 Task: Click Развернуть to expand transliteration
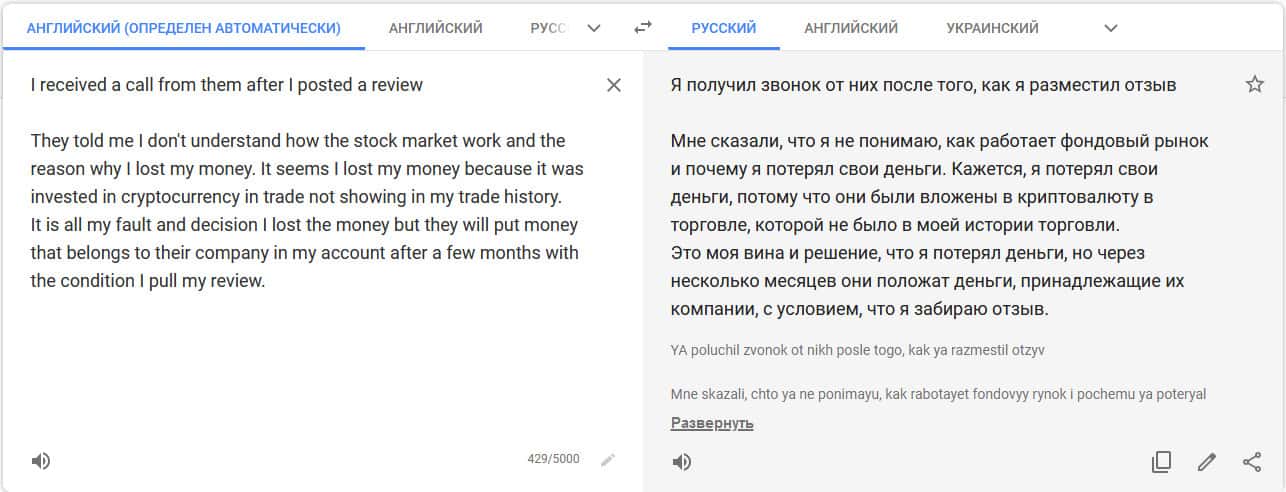(x=711, y=423)
